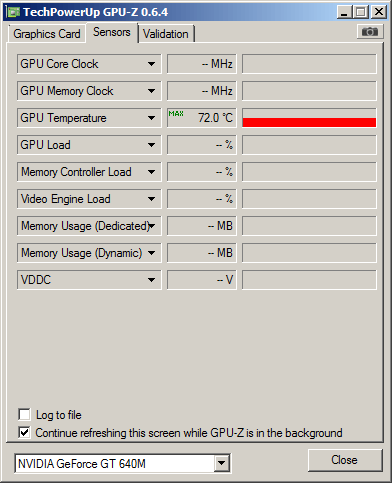Select the Sensors tab
This screenshot has width=392, height=483.
coord(112,32)
